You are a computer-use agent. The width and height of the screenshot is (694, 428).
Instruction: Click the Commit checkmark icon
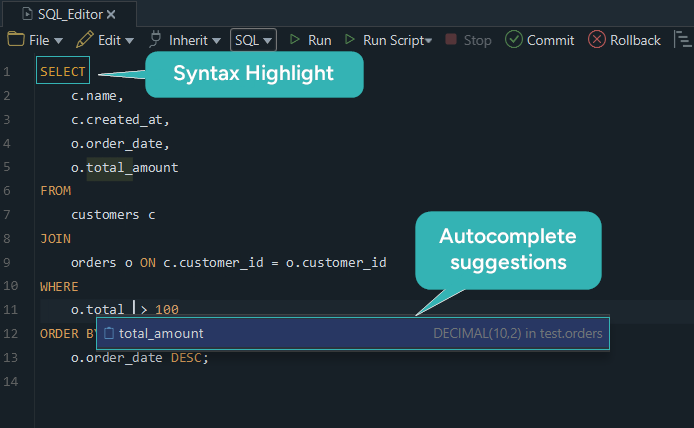pos(513,39)
